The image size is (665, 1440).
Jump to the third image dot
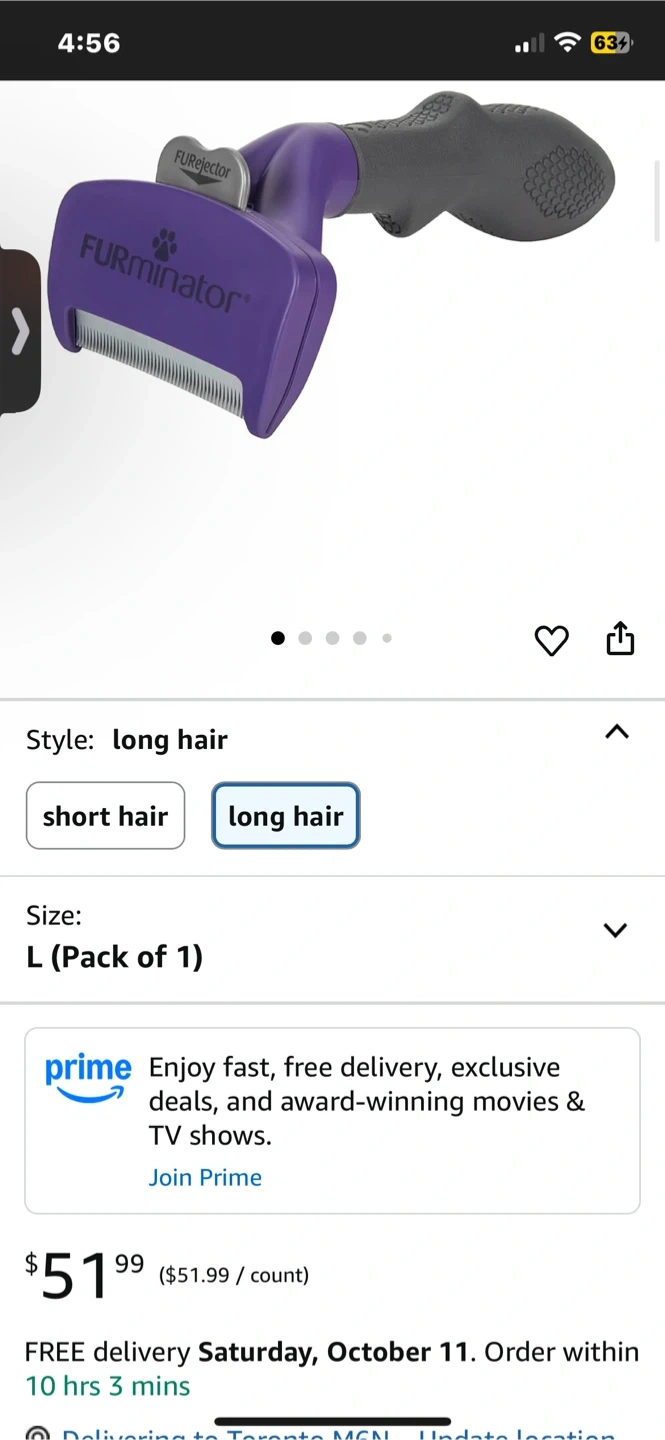pos(332,638)
